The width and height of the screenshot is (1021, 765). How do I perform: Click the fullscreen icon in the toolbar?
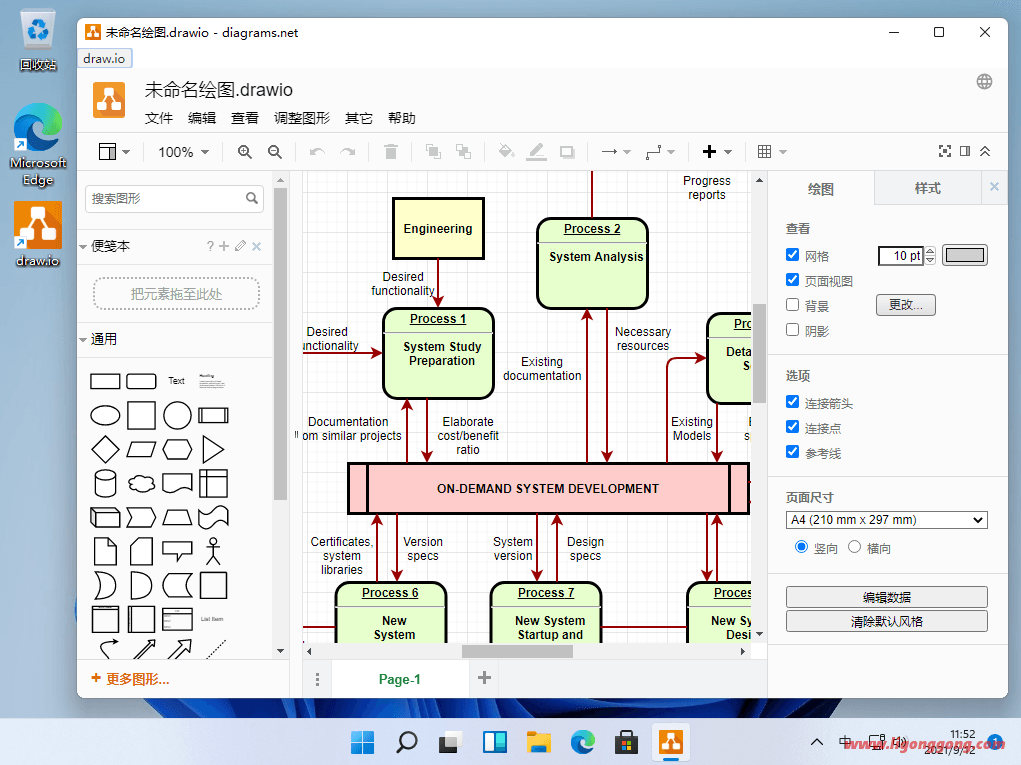(945, 151)
